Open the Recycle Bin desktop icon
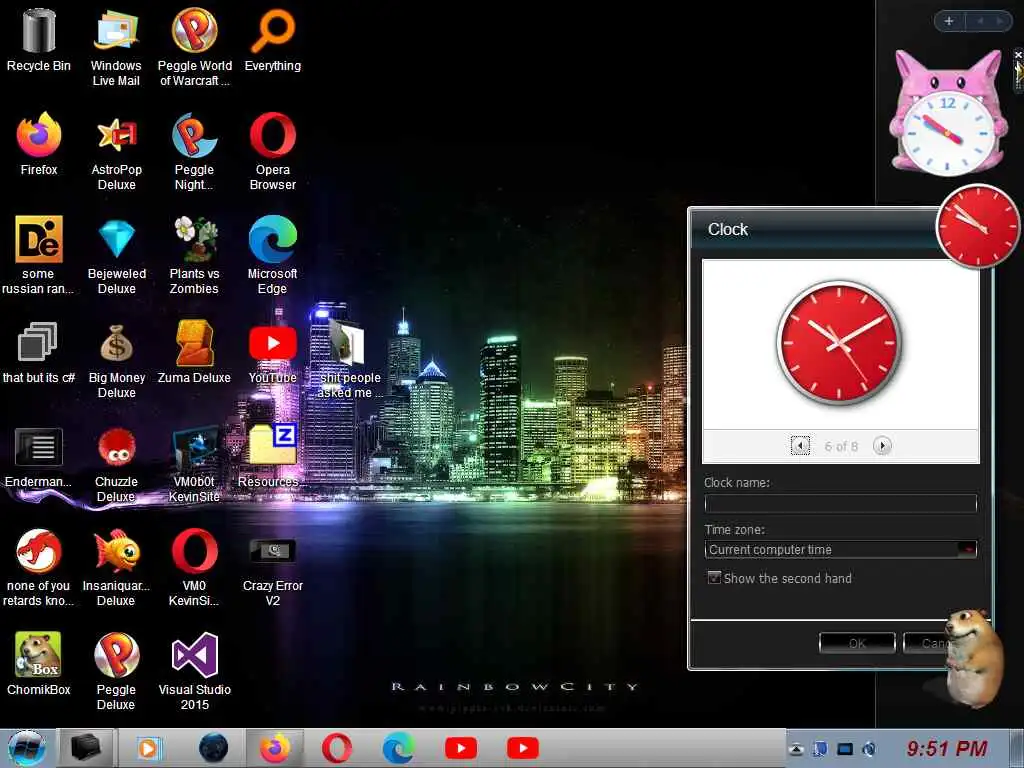This screenshot has height=768, width=1024. (x=39, y=39)
